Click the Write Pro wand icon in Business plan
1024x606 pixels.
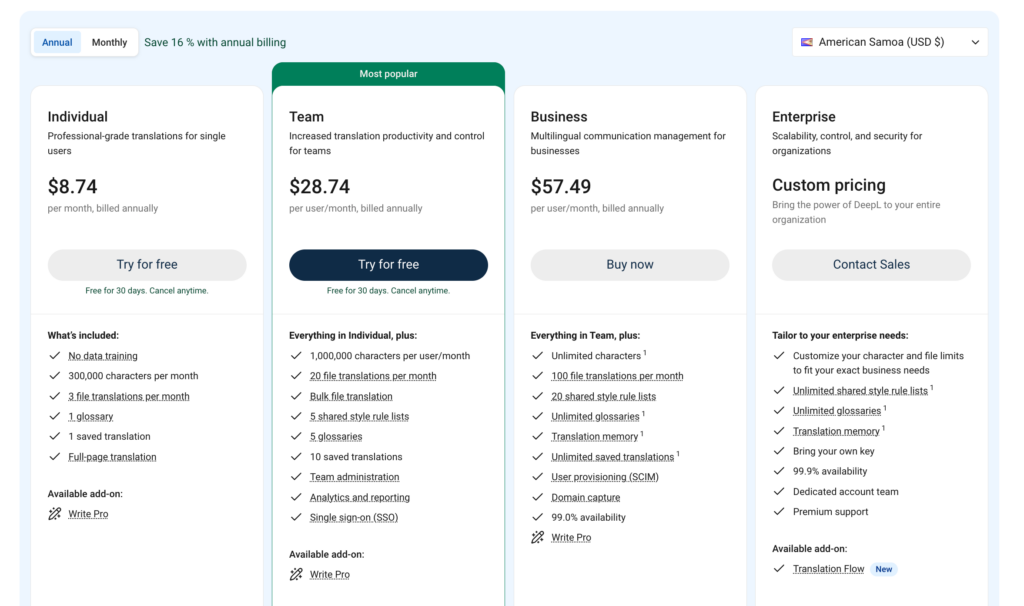538,538
